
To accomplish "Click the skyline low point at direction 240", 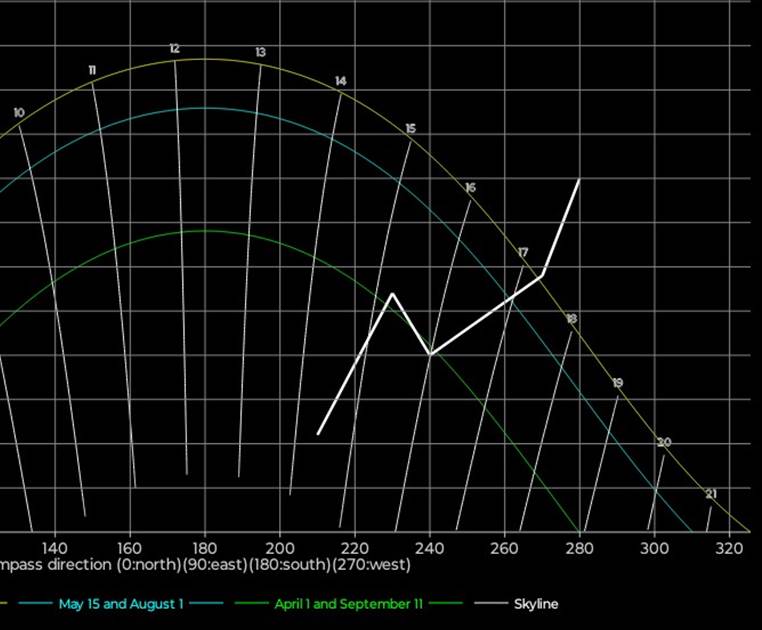I will [430, 355].
